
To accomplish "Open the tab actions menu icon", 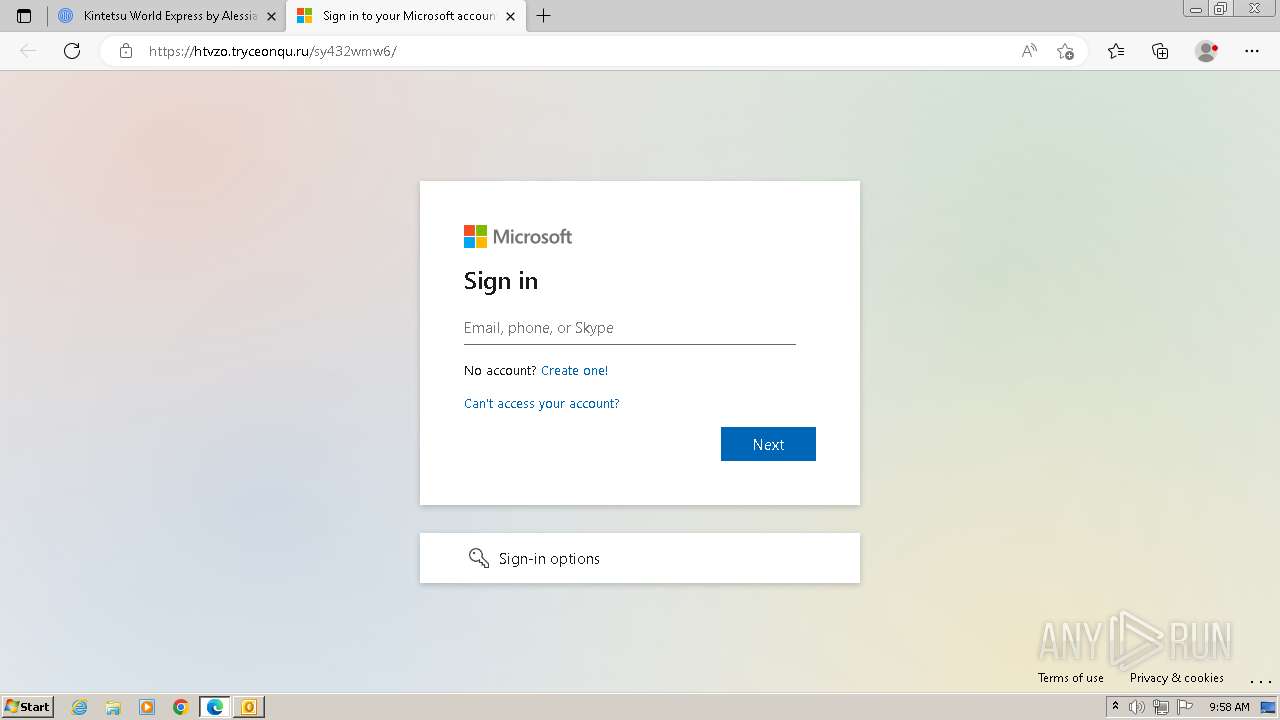I will 24,16.
